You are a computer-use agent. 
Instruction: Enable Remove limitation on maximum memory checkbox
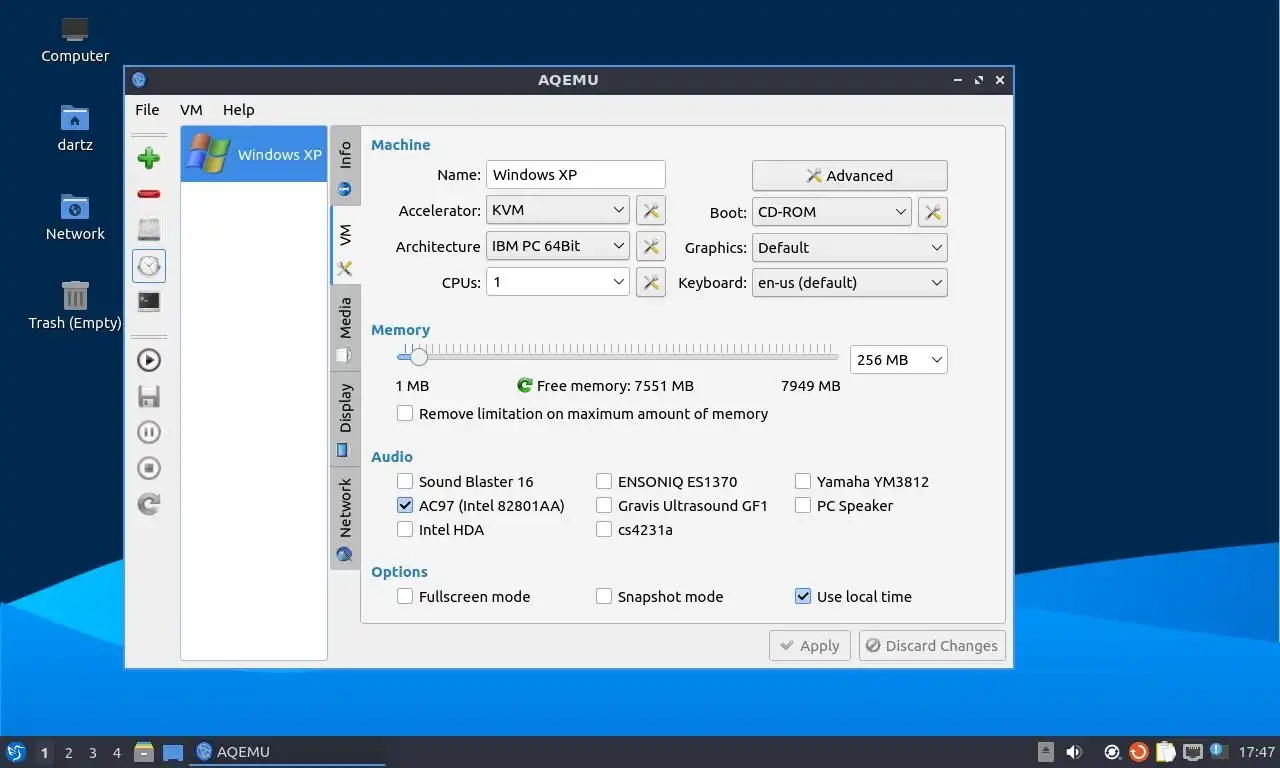click(x=405, y=413)
